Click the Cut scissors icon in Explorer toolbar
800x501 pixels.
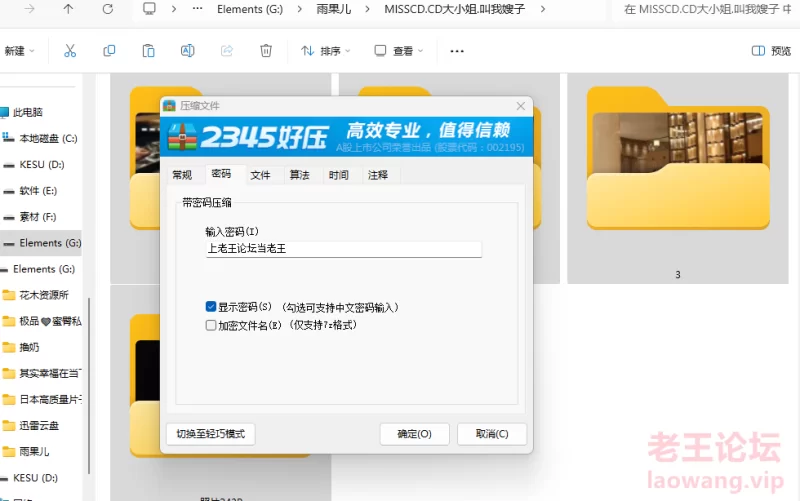pos(70,51)
